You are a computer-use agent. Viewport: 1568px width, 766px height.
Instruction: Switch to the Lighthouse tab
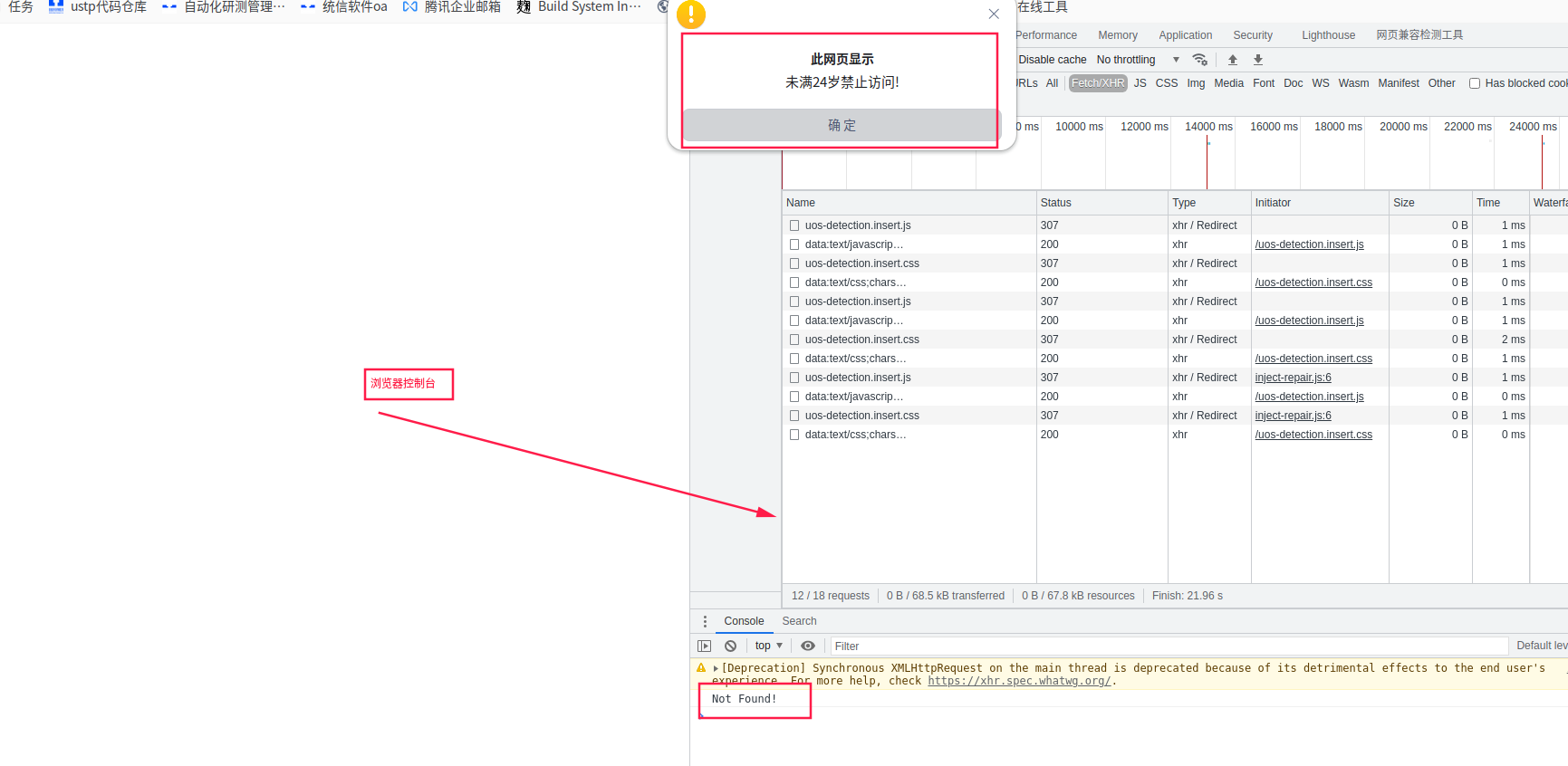tap(1328, 35)
